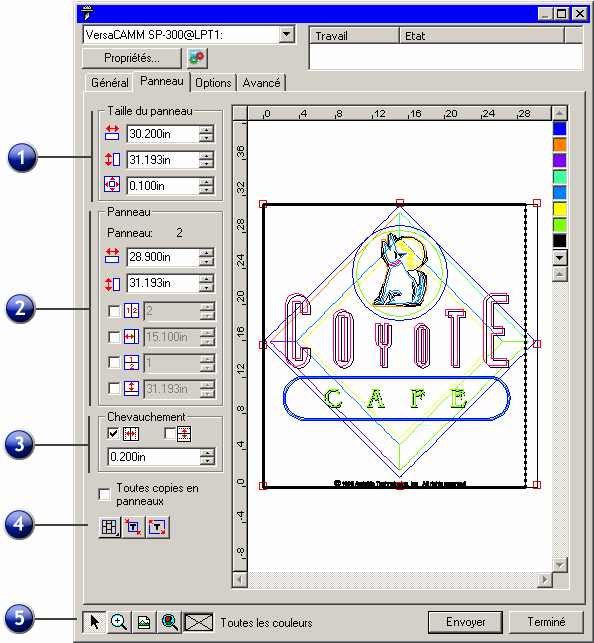Screen dimensions: 594x643
Task: Click the middle panel T icon under Toutes copies
Action: click(133, 527)
